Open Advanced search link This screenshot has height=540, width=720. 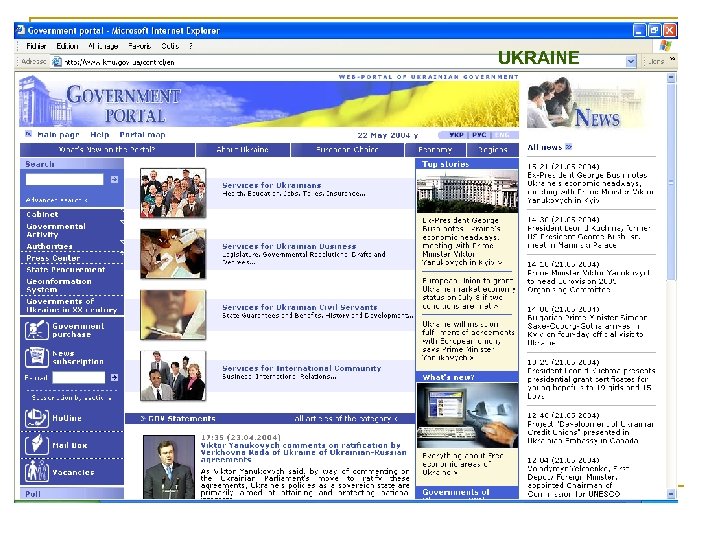click(x=56, y=200)
